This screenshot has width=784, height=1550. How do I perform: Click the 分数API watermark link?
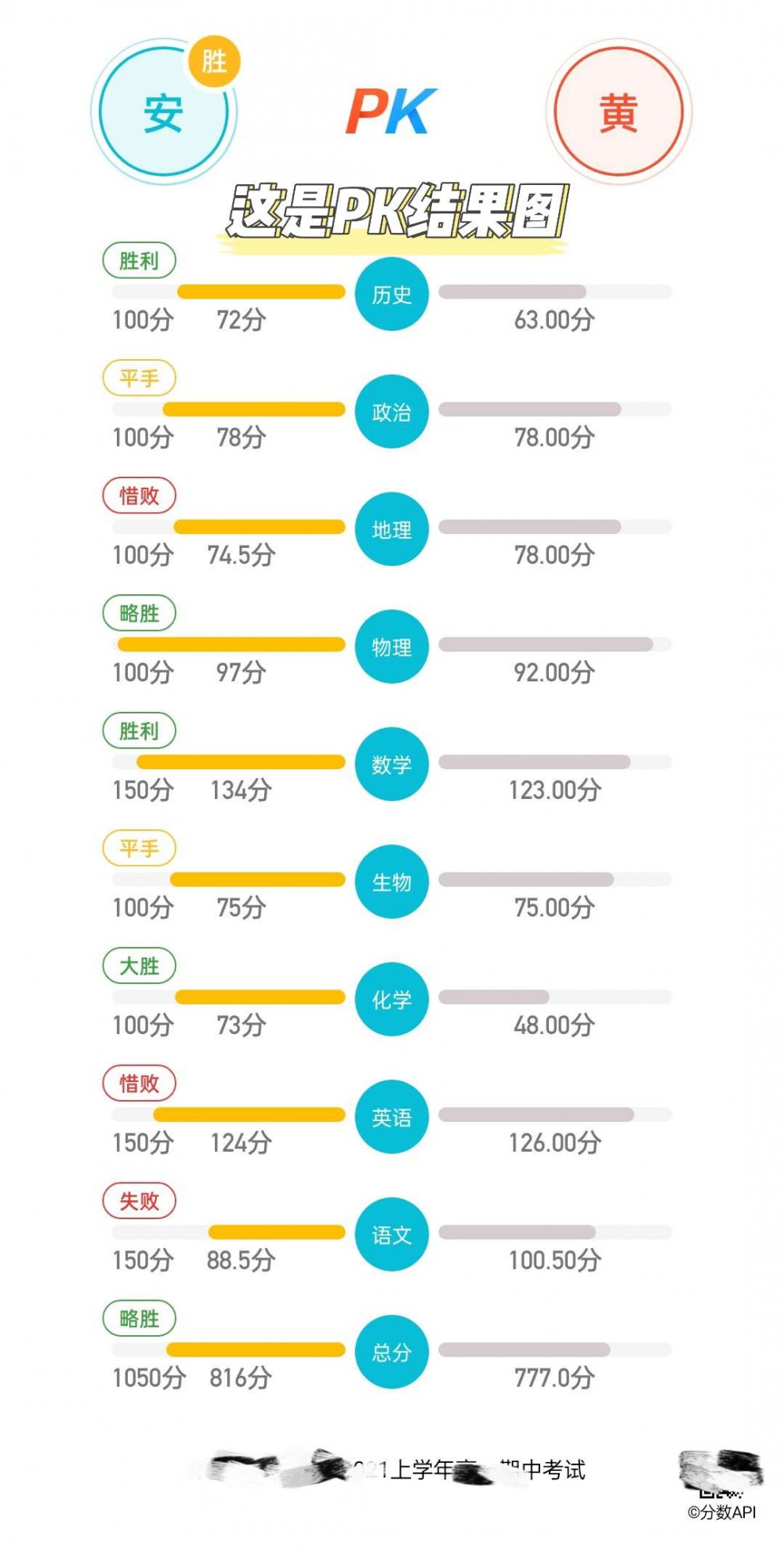coord(721,1512)
